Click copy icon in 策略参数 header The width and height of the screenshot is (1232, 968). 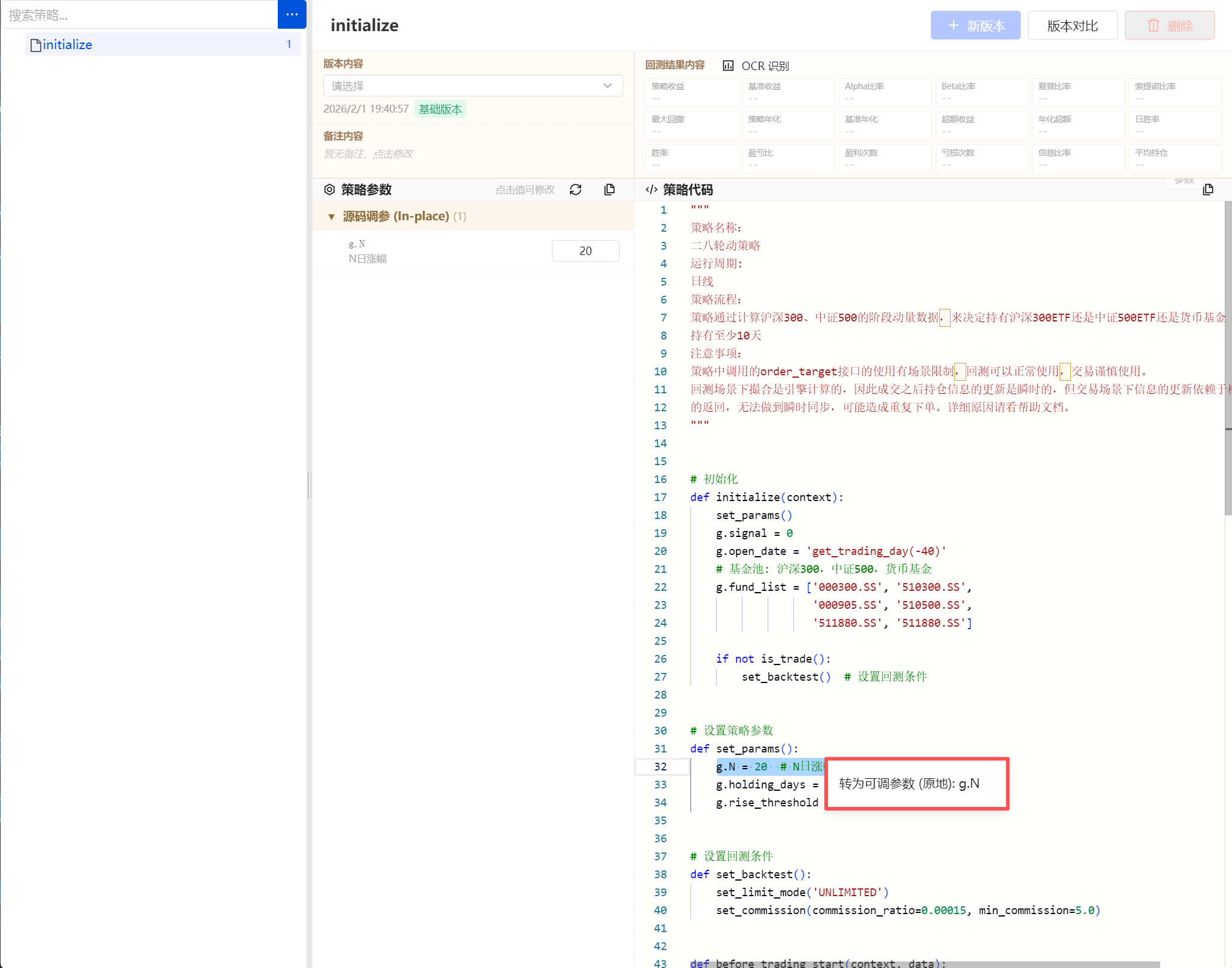pyautogui.click(x=609, y=190)
